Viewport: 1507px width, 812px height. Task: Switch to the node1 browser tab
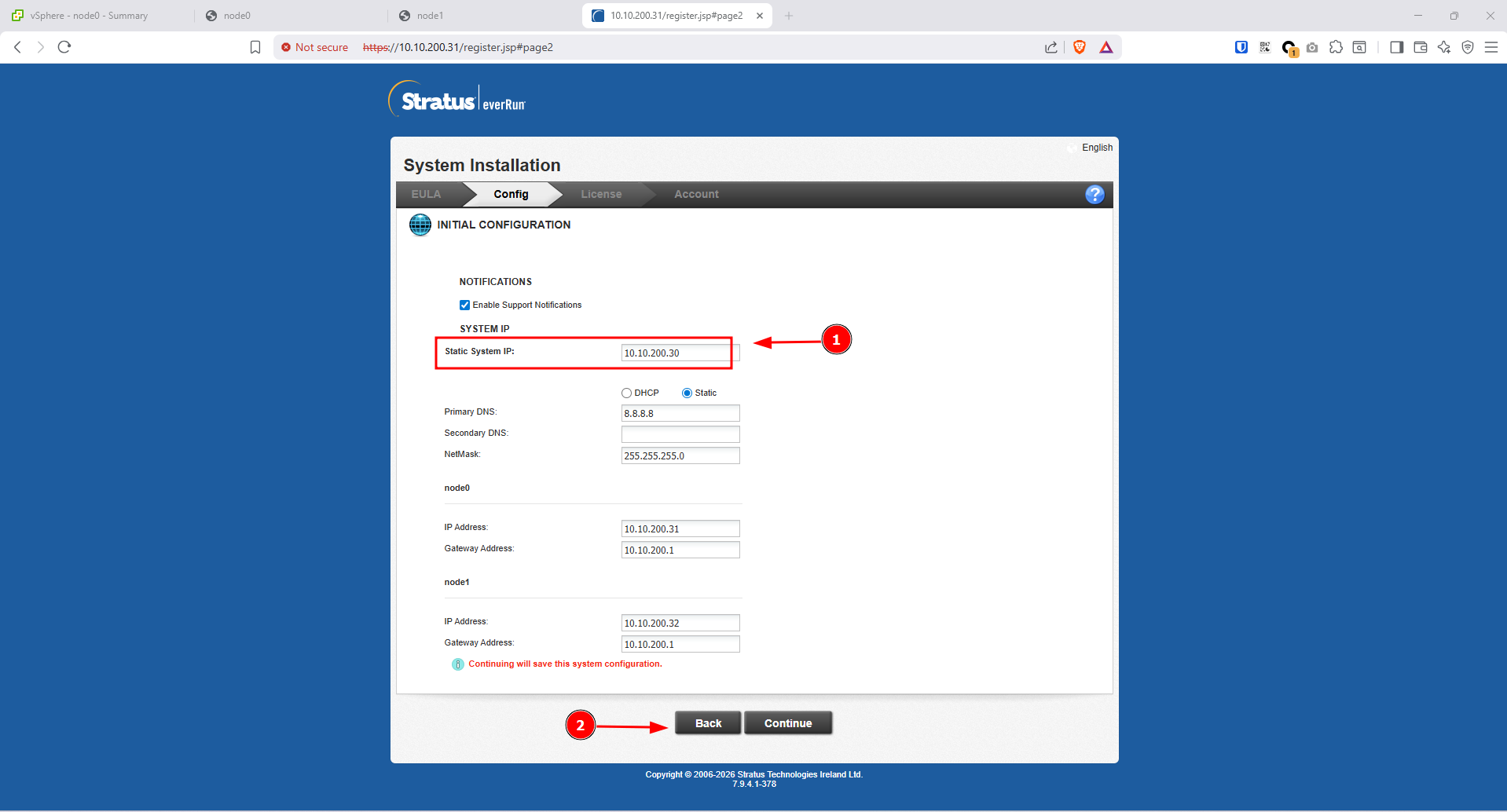click(430, 16)
